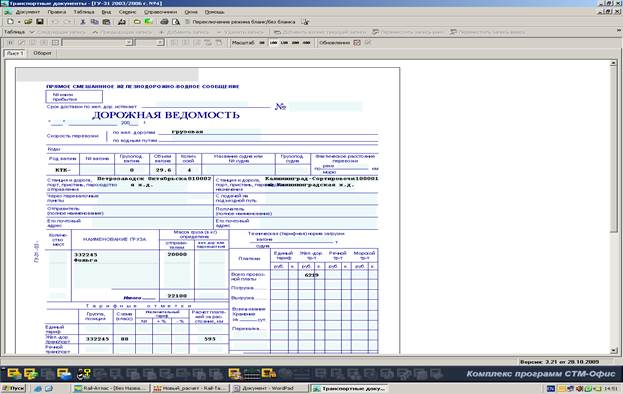The image size is (623, 394).
Task: Click vertical scrollbar up arrow
Action: [x=613, y=63]
